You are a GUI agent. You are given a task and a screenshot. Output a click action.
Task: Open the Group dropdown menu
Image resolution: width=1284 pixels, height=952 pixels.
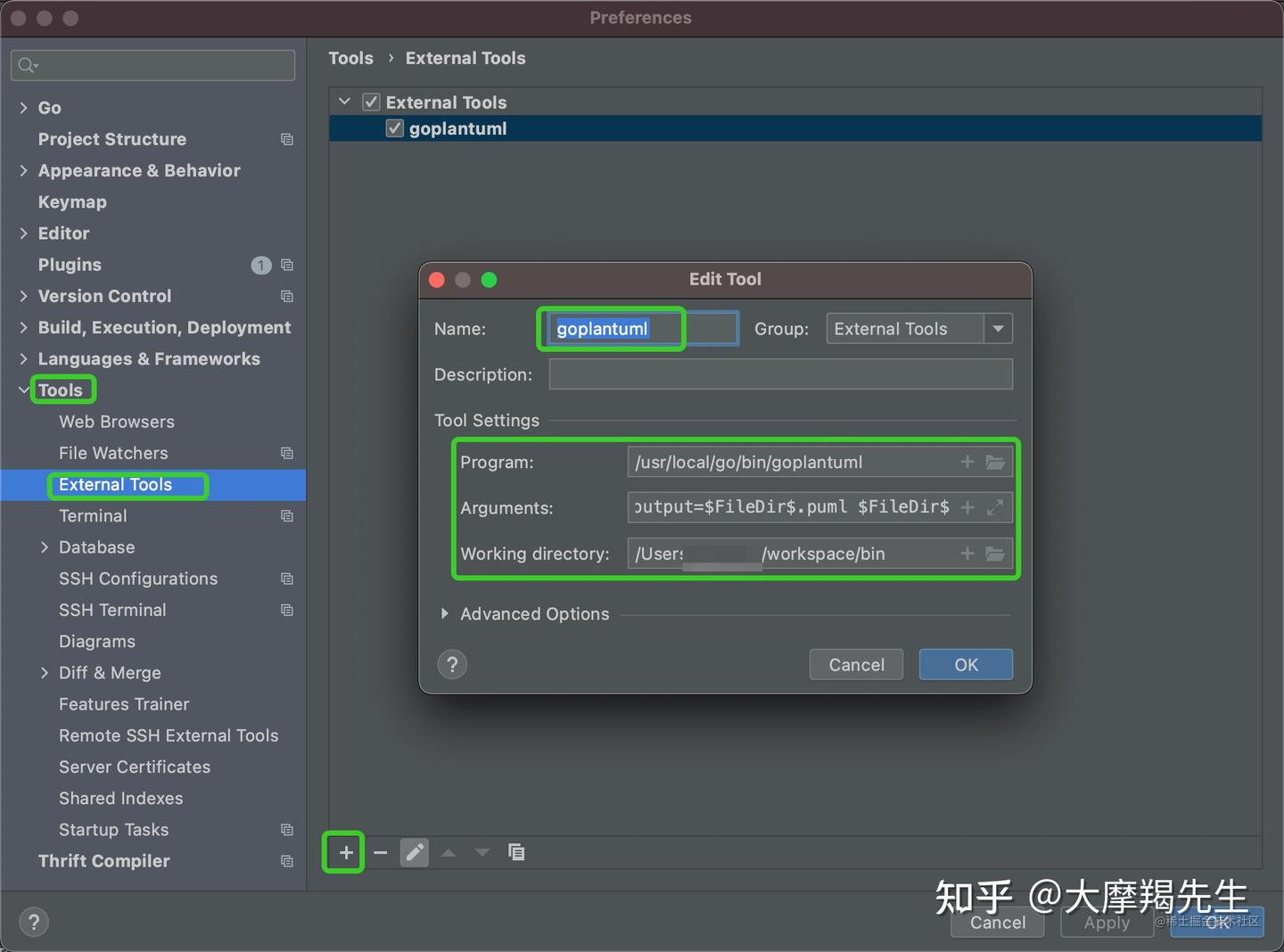tap(998, 329)
